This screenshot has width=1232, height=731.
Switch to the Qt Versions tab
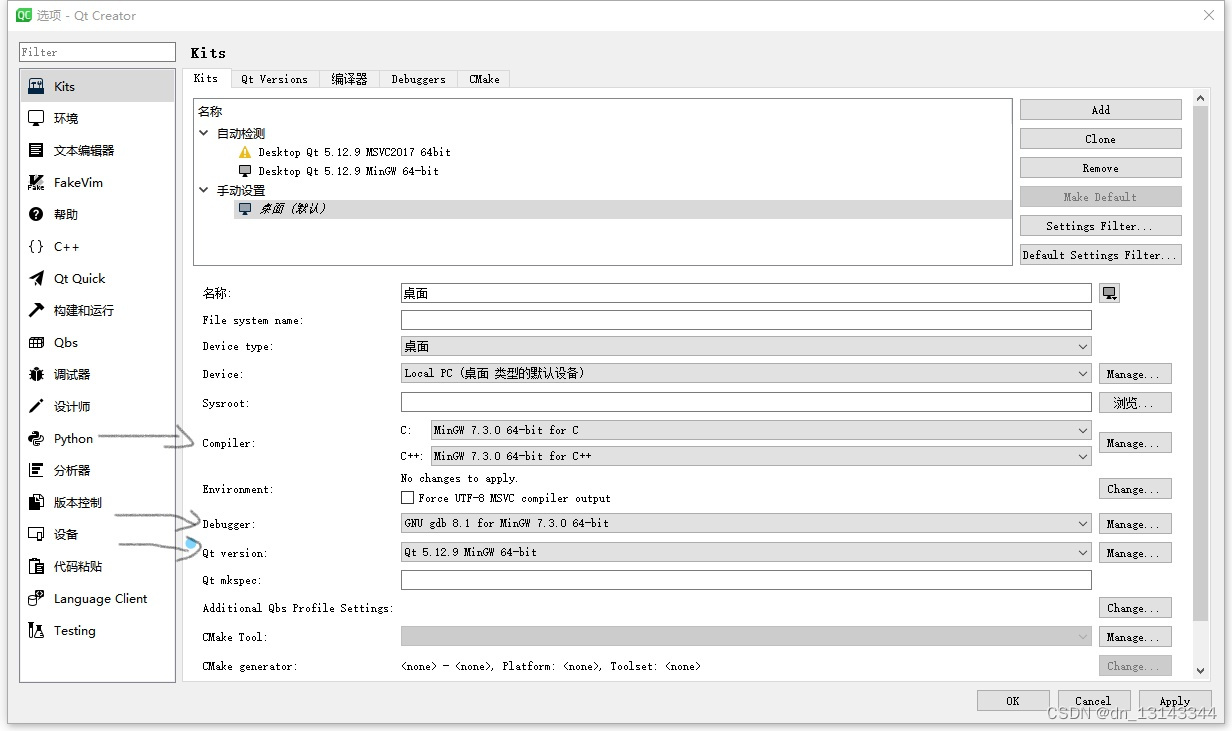[274, 79]
